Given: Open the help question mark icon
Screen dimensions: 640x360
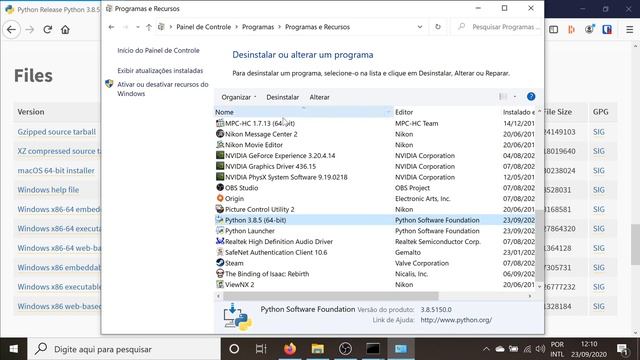Looking at the screenshot, I should coord(531,97).
